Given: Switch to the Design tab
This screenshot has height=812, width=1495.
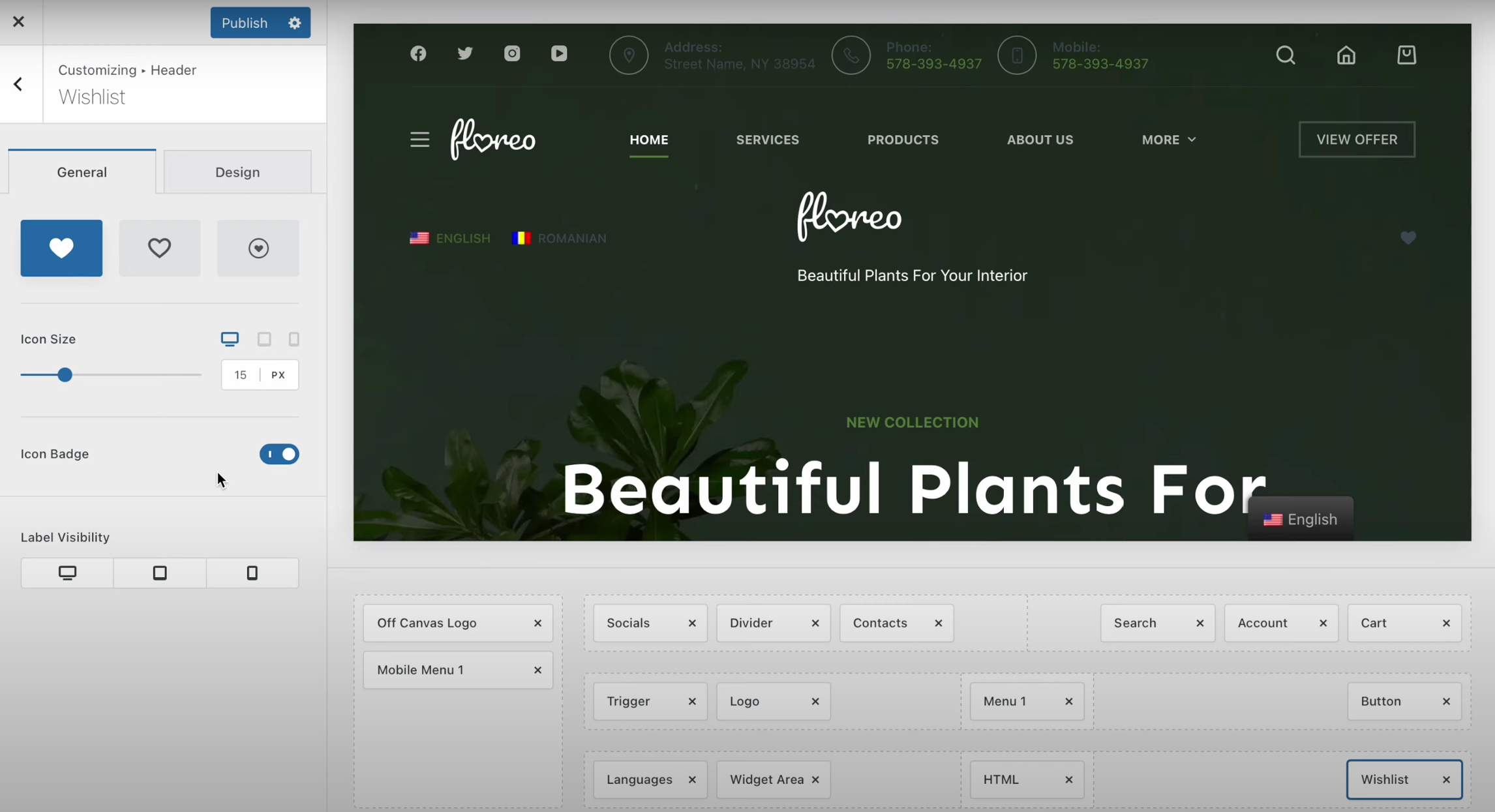Looking at the screenshot, I should tap(237, 172).
